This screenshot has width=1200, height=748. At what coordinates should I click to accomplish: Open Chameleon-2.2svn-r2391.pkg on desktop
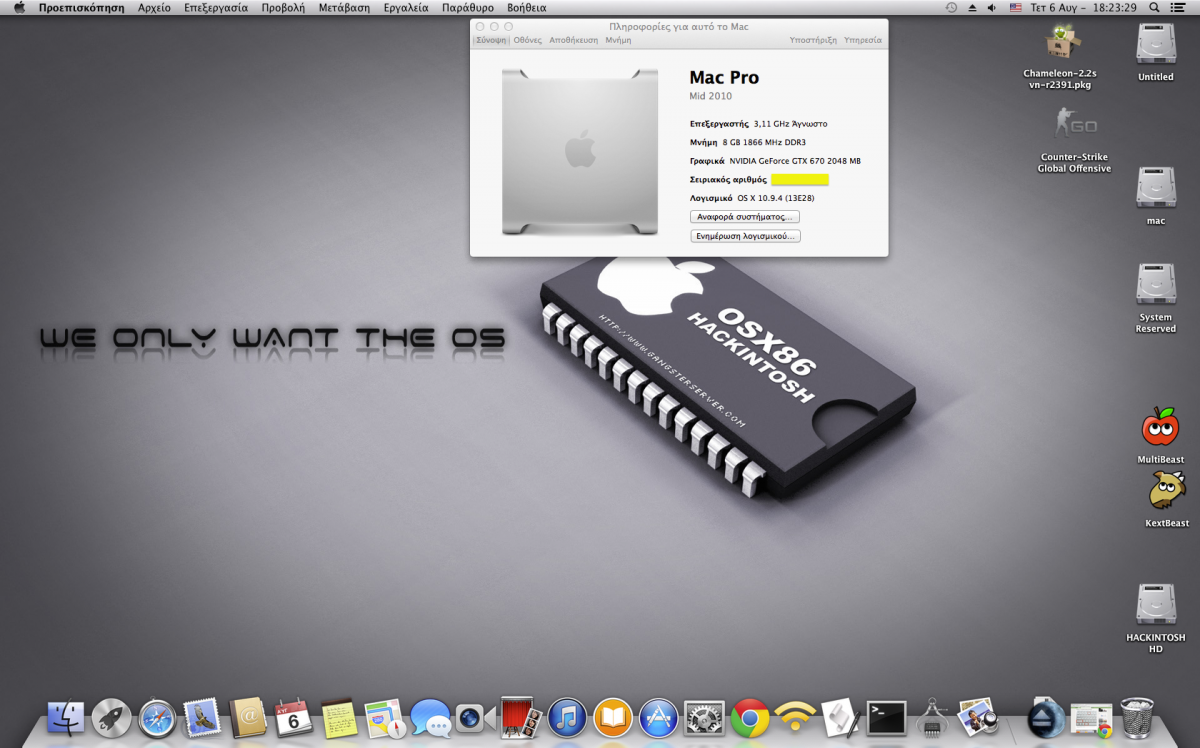[1060, 57]
